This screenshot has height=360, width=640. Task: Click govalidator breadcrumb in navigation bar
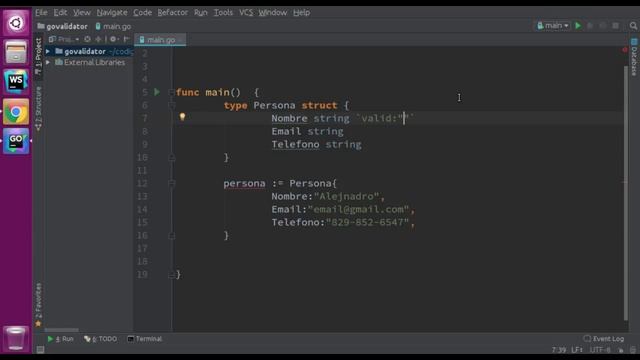point(62,26)
